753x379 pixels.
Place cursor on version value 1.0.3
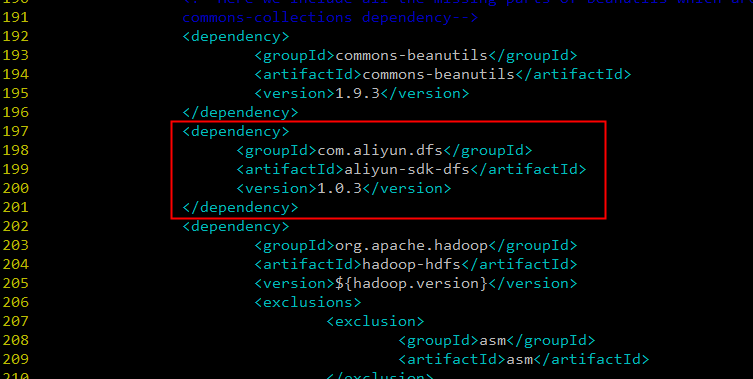340,188
